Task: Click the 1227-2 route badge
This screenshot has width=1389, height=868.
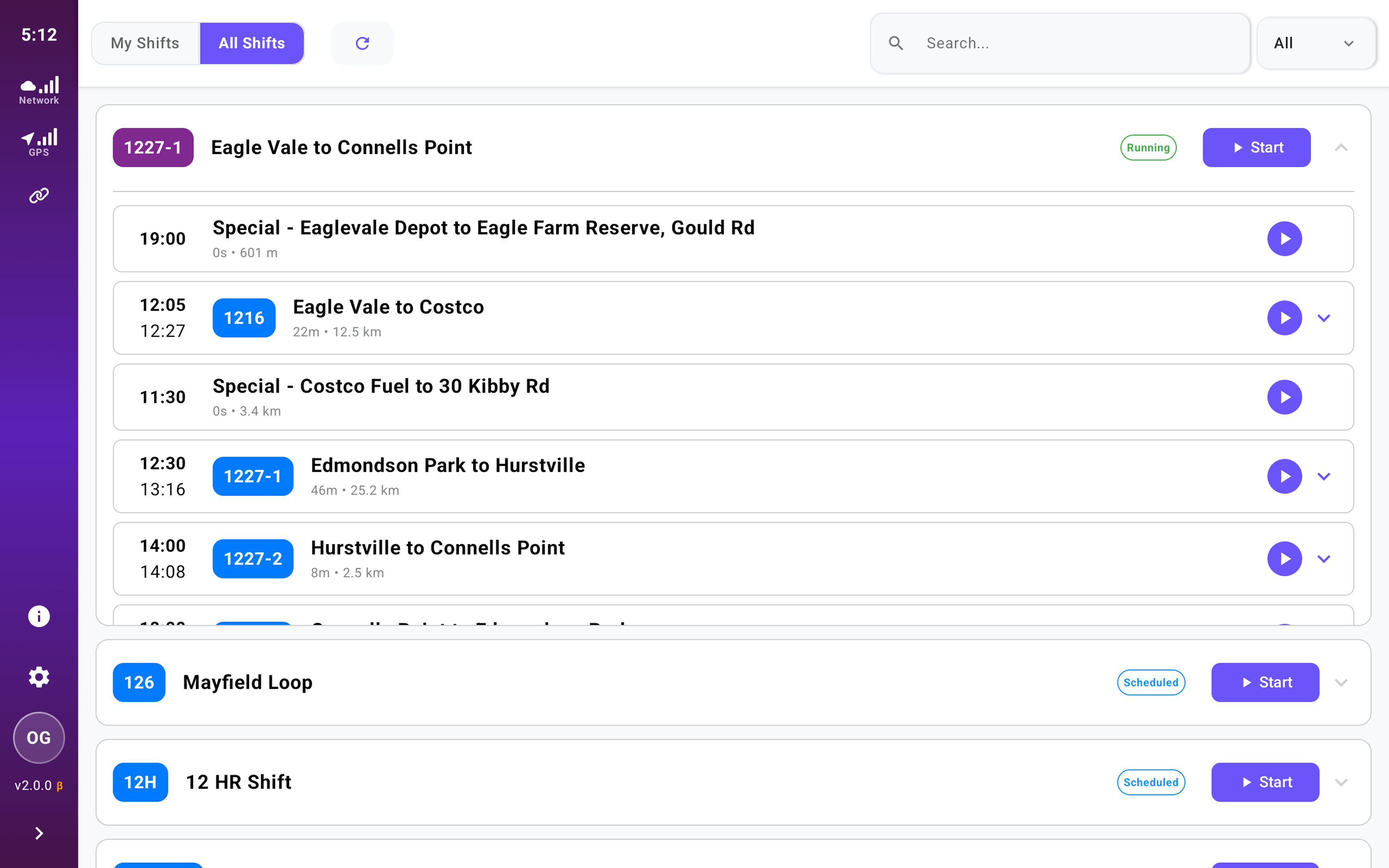Action: (253, 559)
